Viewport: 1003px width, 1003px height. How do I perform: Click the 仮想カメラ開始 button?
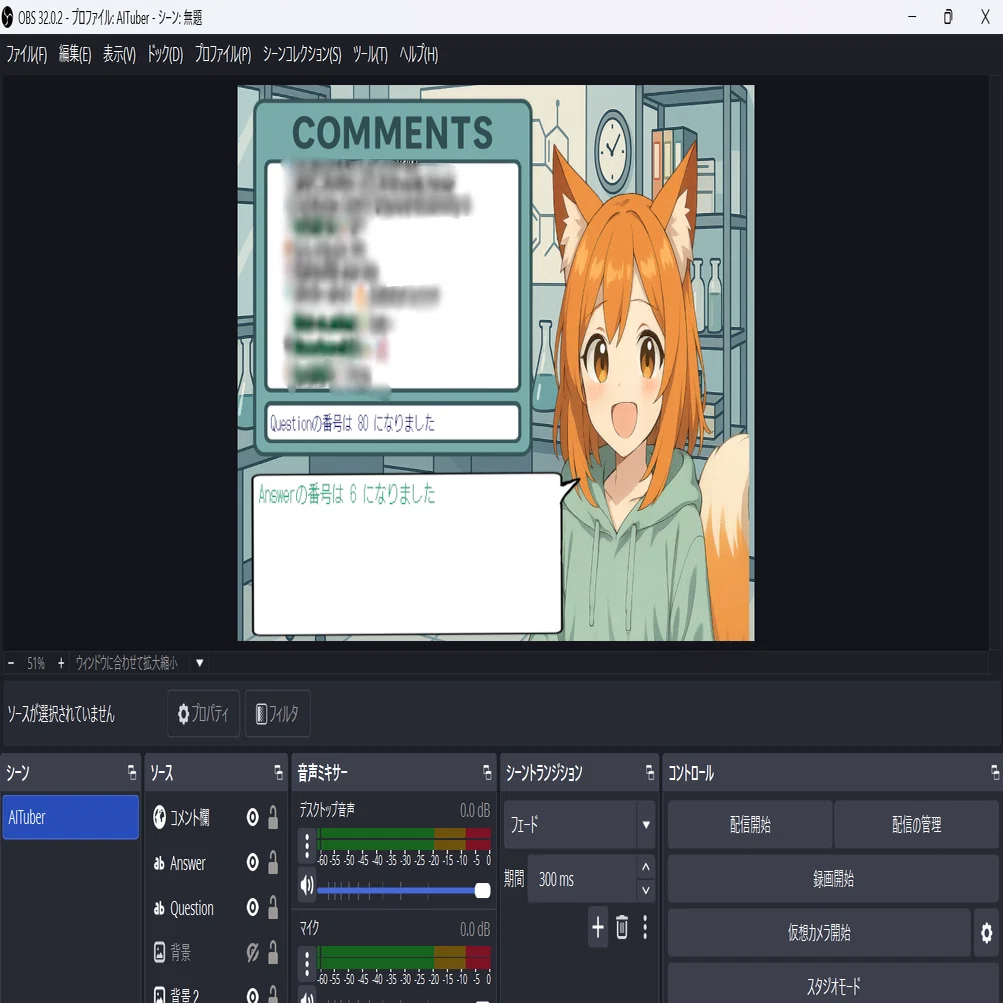click(819, 933)
